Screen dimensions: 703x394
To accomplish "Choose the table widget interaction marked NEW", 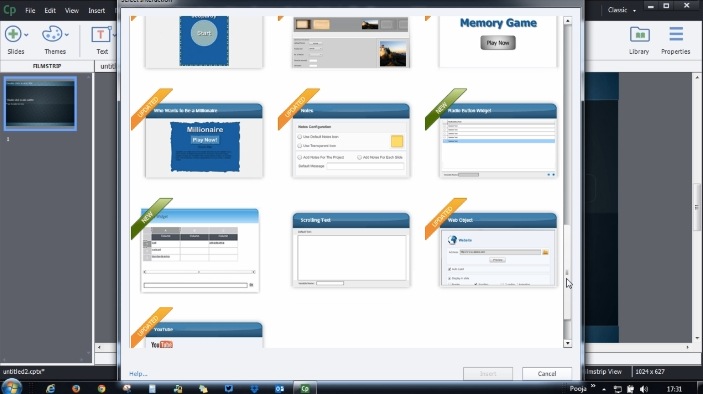I will coord(200,250).
